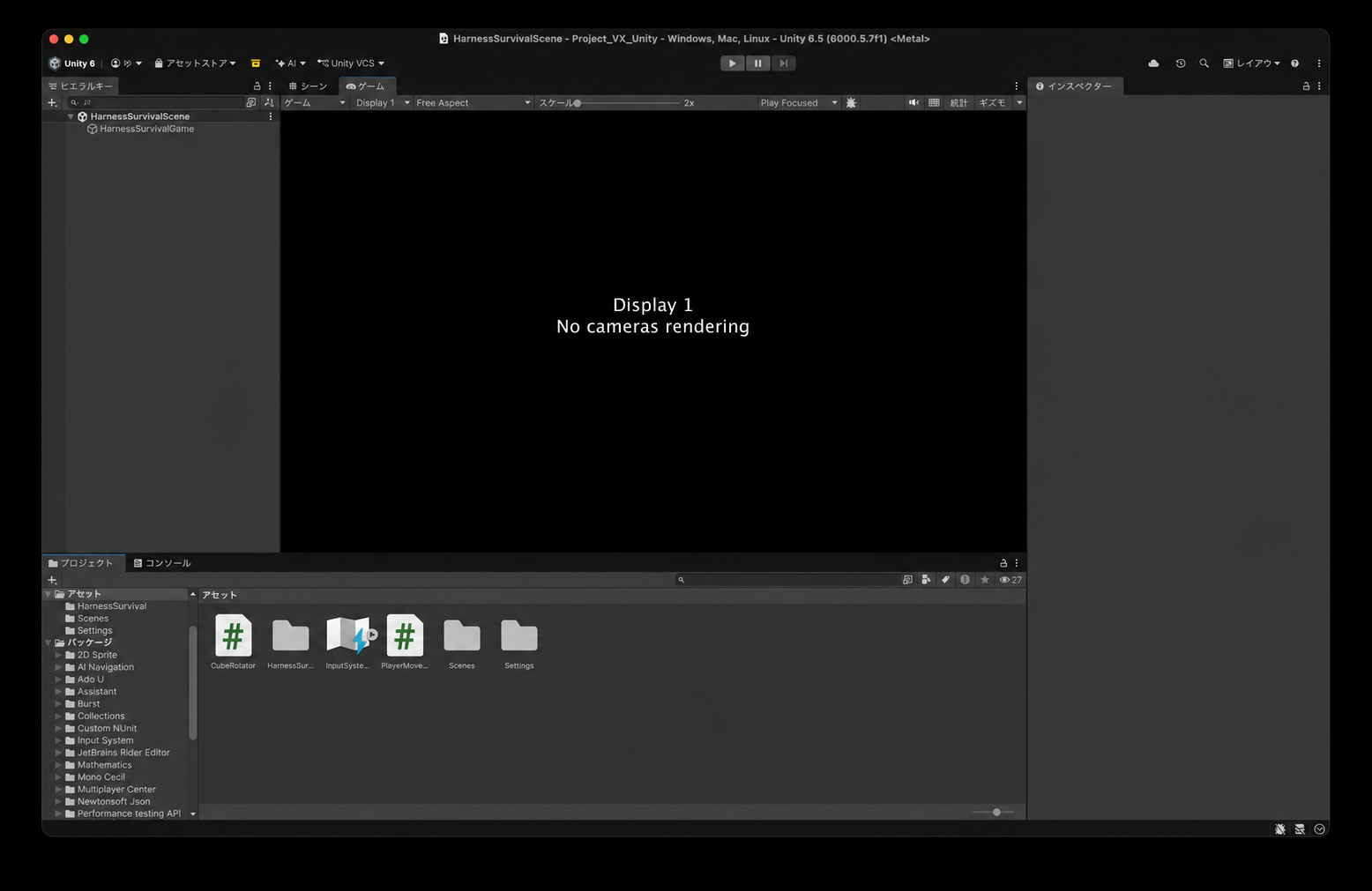Select the InputSyste... input actions asset
The height and width of the screenshot is (891, 1372).
pos(347,642)
